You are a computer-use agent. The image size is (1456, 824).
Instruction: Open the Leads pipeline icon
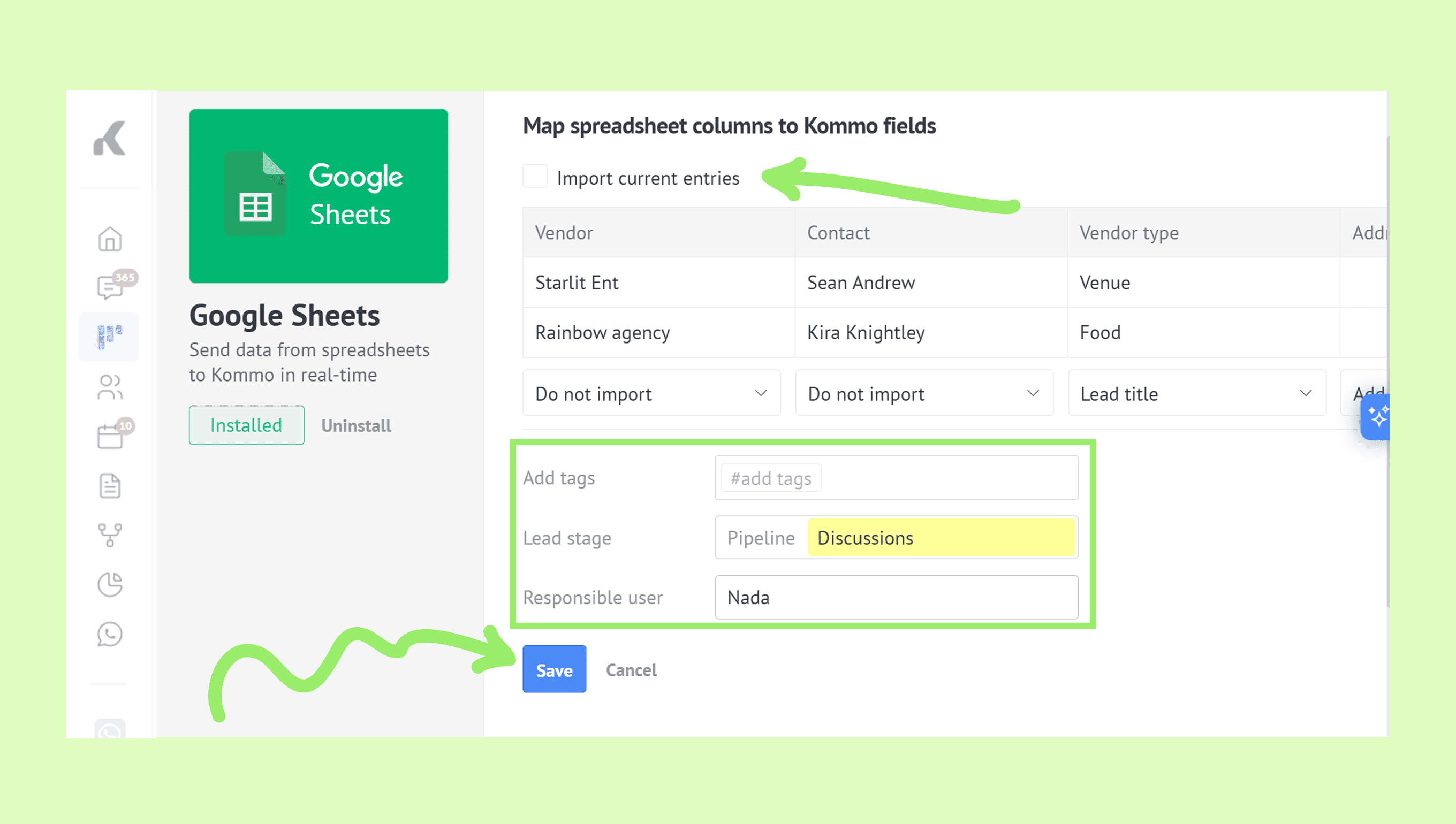(x=109, y=337)
